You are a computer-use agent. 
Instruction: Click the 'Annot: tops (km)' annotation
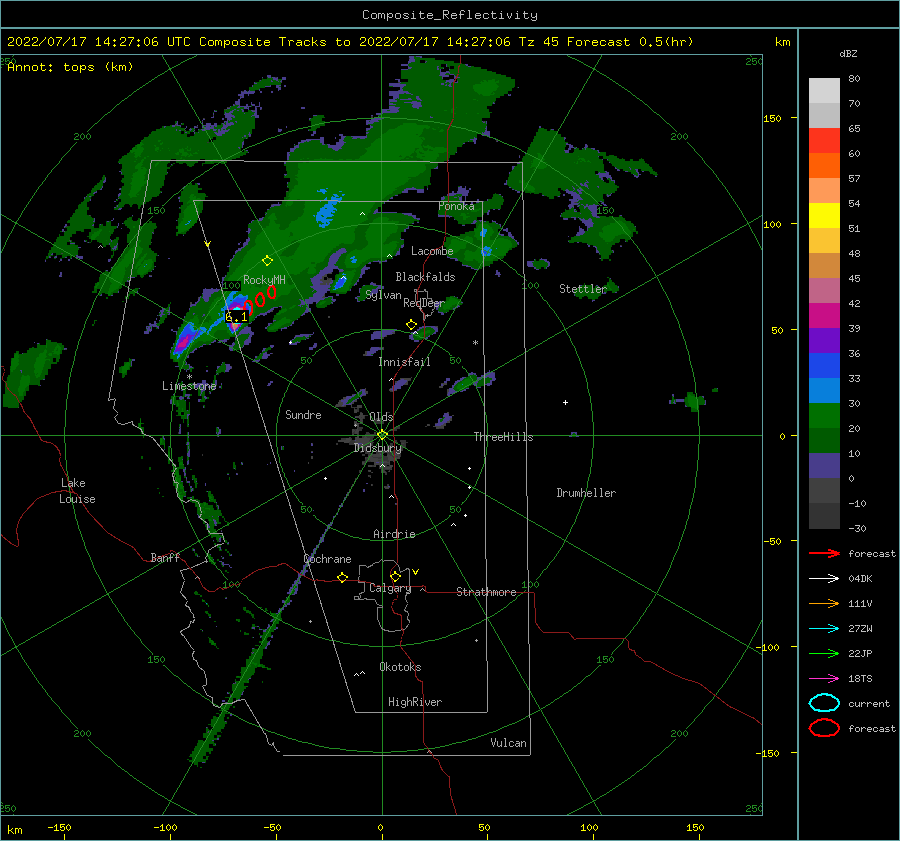coord(70,67)
